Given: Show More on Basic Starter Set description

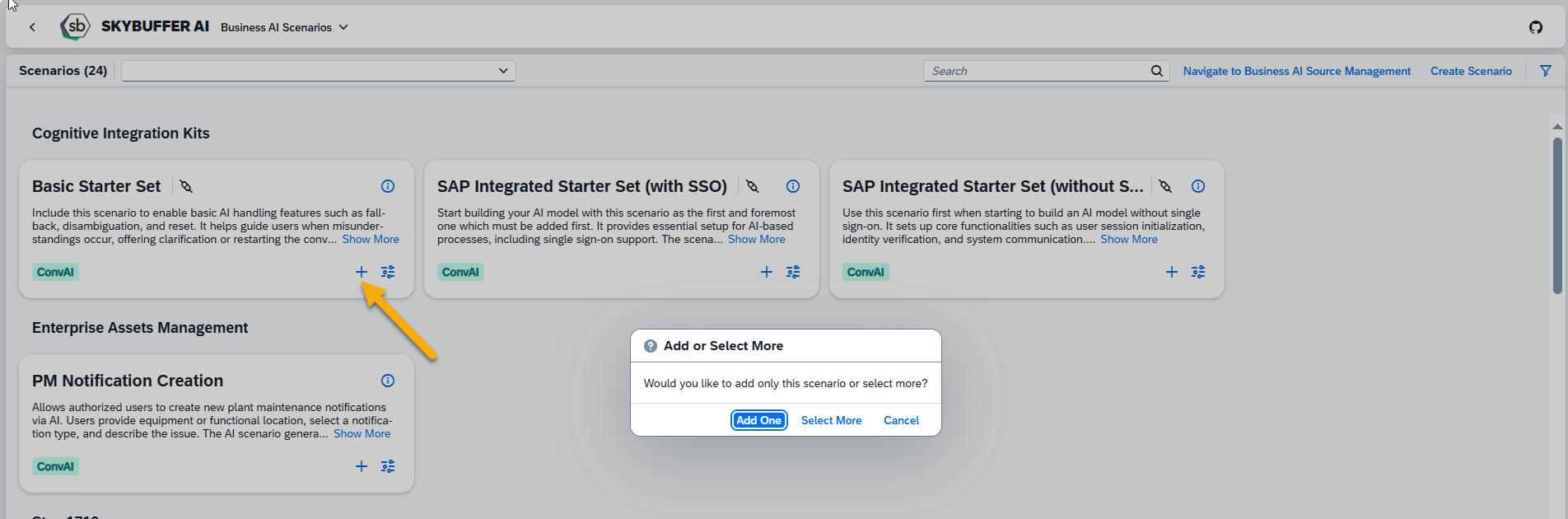Looking at the screenshot, I should pos(371,239).
